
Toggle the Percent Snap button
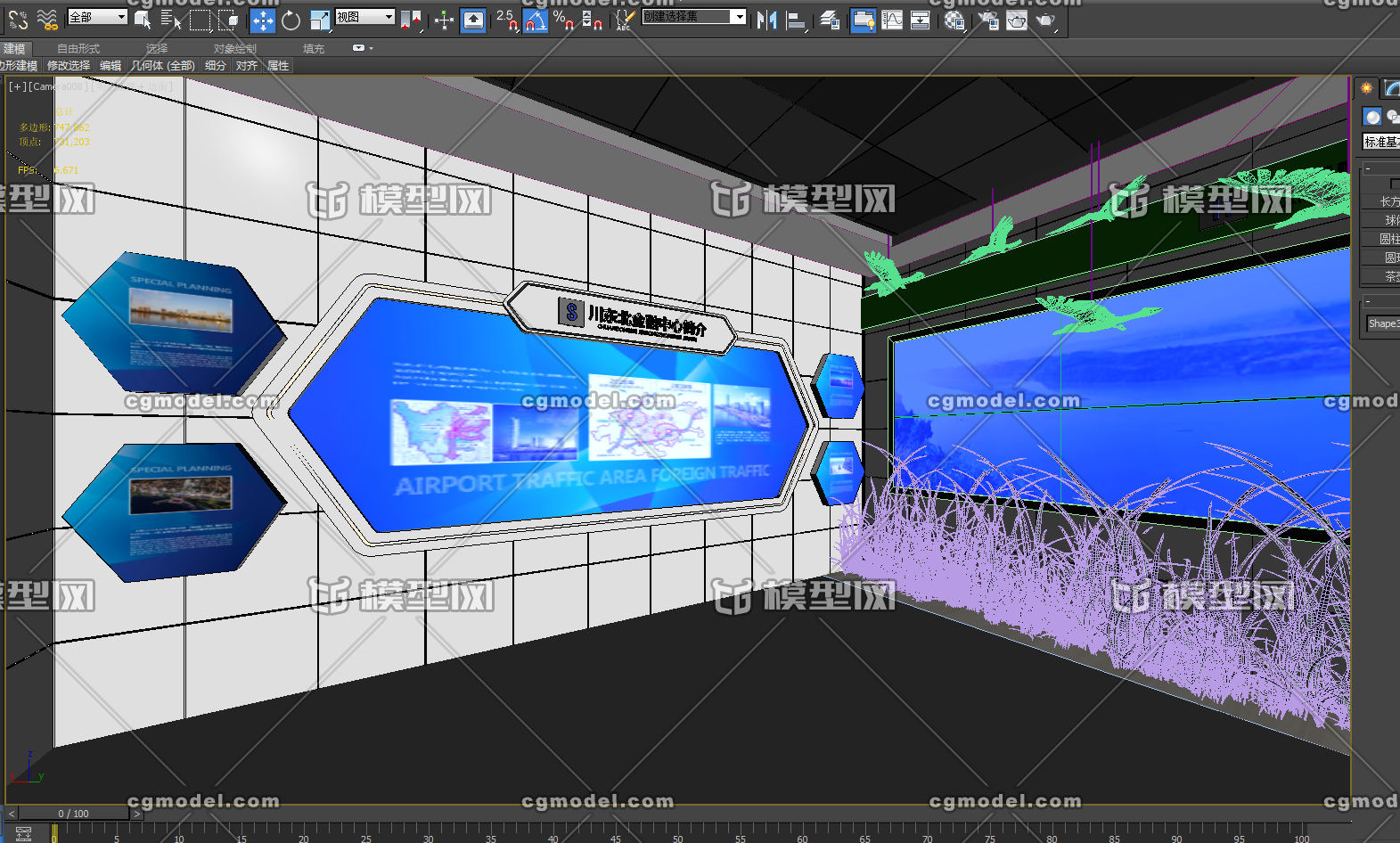click(563, 20)
